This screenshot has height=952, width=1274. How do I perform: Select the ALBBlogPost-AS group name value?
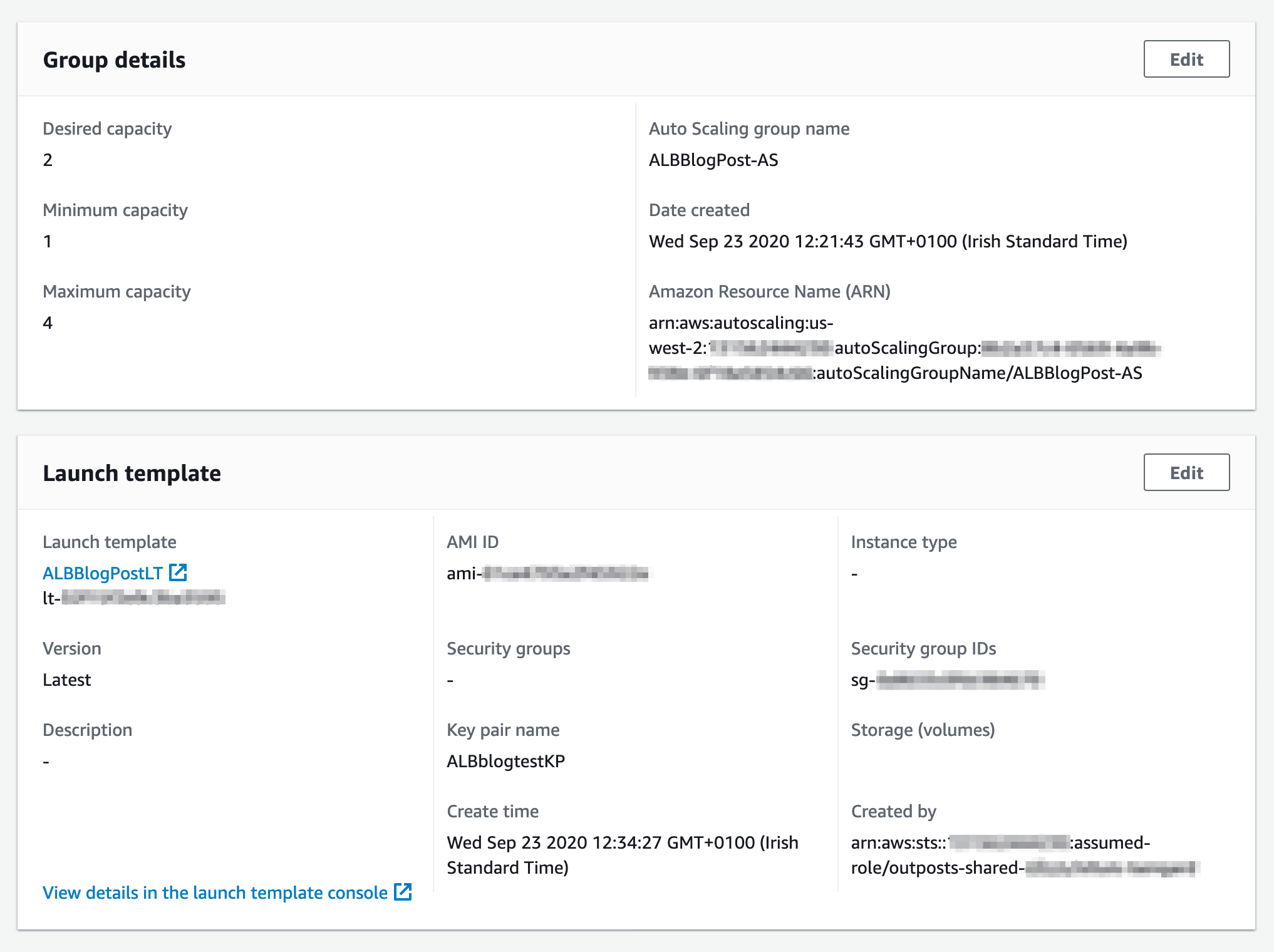(713, 160)
